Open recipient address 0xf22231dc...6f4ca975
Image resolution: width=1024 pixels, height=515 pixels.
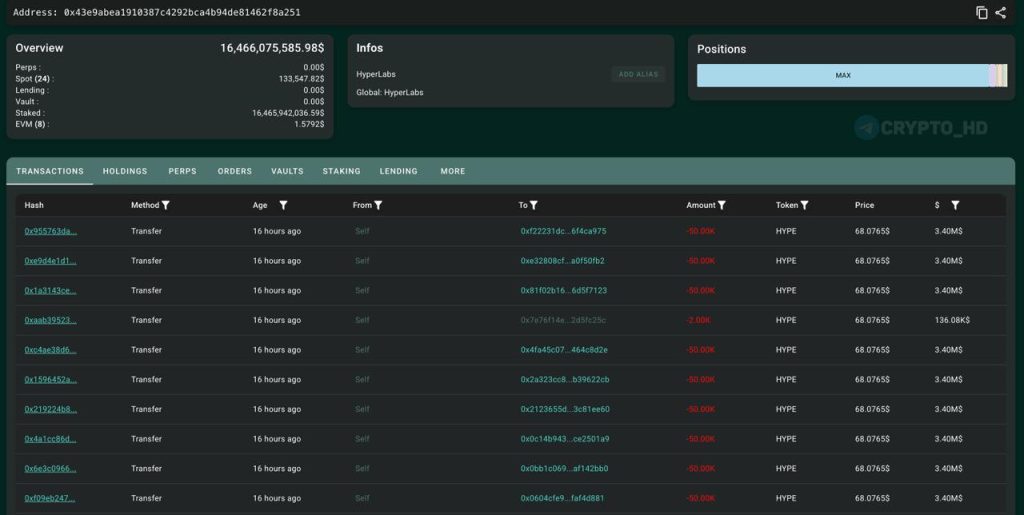[x=563, y=231]
